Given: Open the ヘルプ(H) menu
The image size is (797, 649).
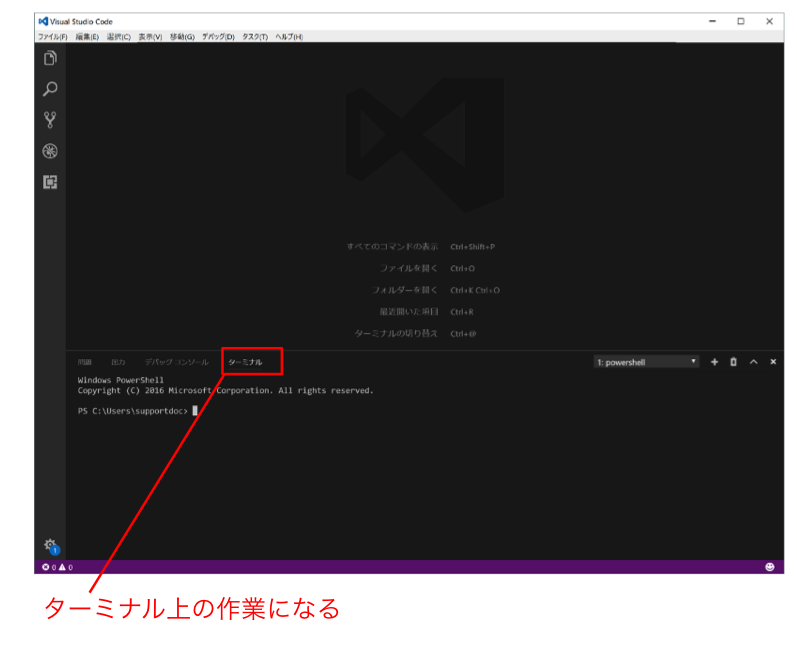Looking at the screenshot, I should (289, 37).
